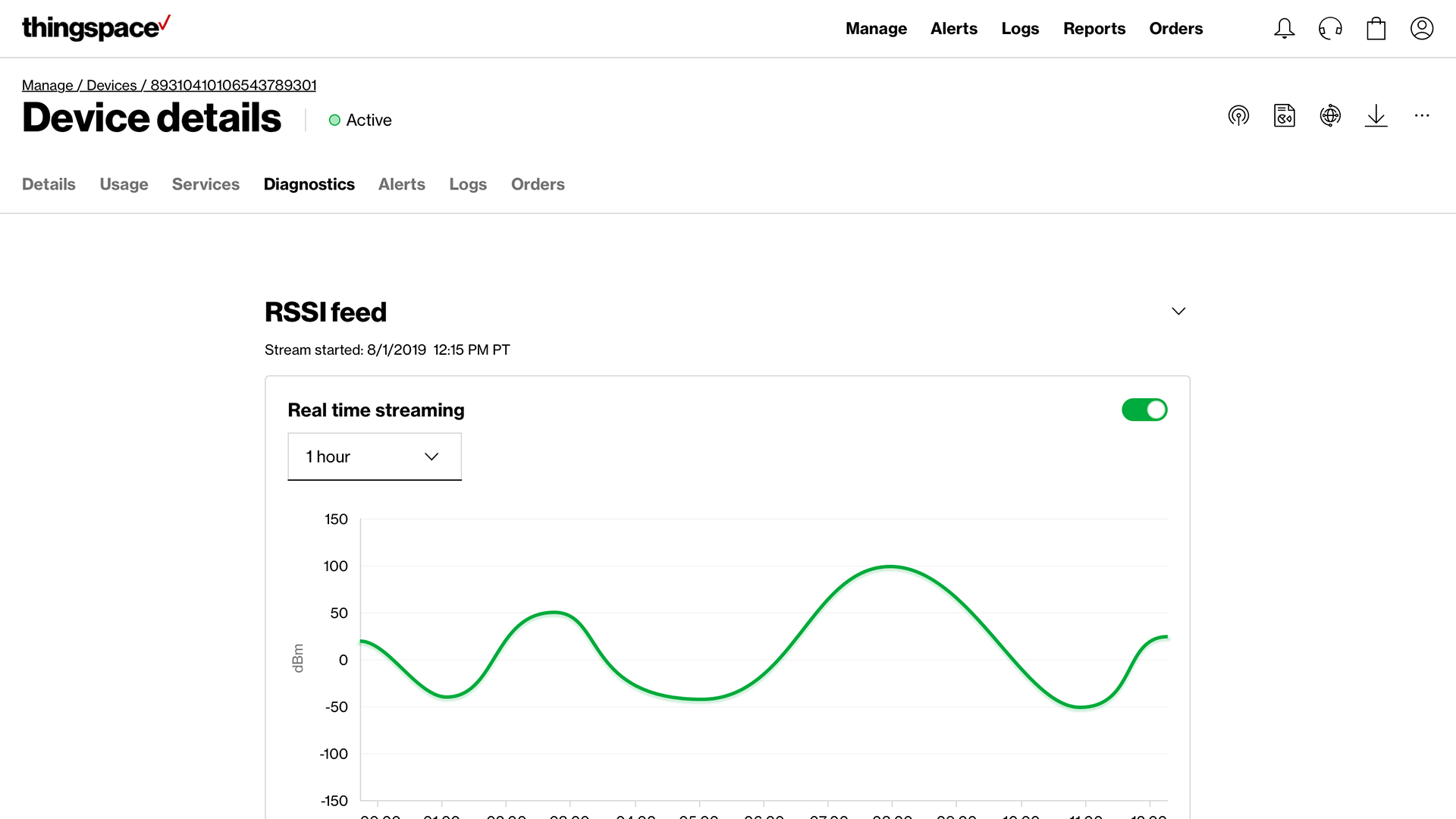This screenshot has height=819, width=1456.
Task: Click the saved document diagnostics icon
Action: [1284, 116]
